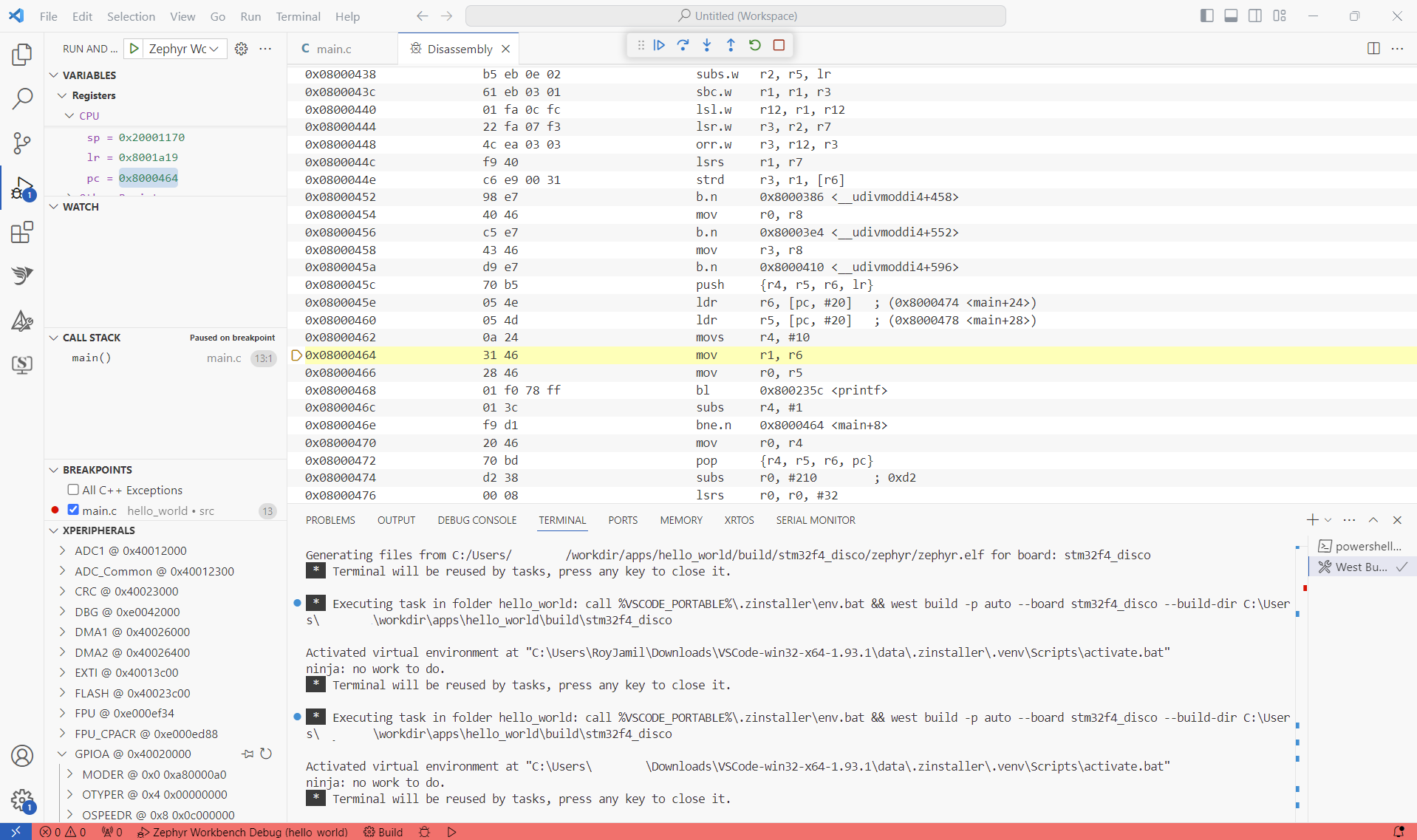The width and height of the screenshot is (1417, 840).
Task: Open the Run menu
Action: point(250,16)
